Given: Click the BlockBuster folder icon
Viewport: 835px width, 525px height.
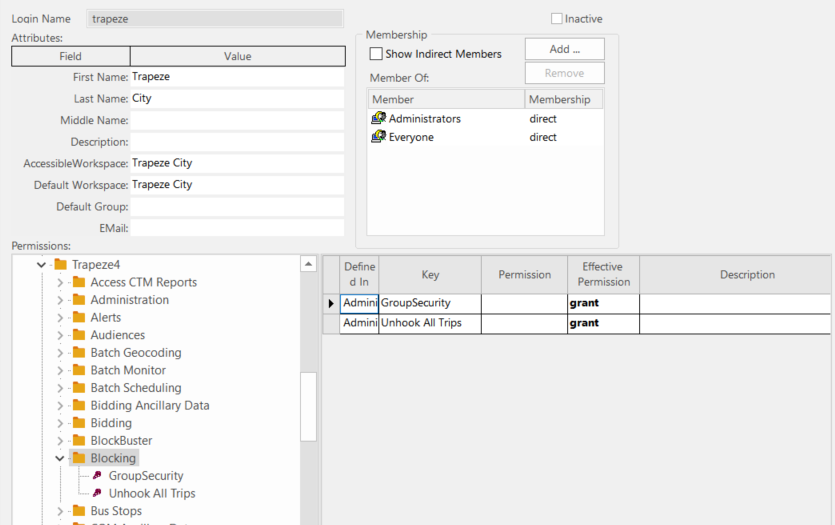Looking at the screenshot, I should click(x=79, y=440).
